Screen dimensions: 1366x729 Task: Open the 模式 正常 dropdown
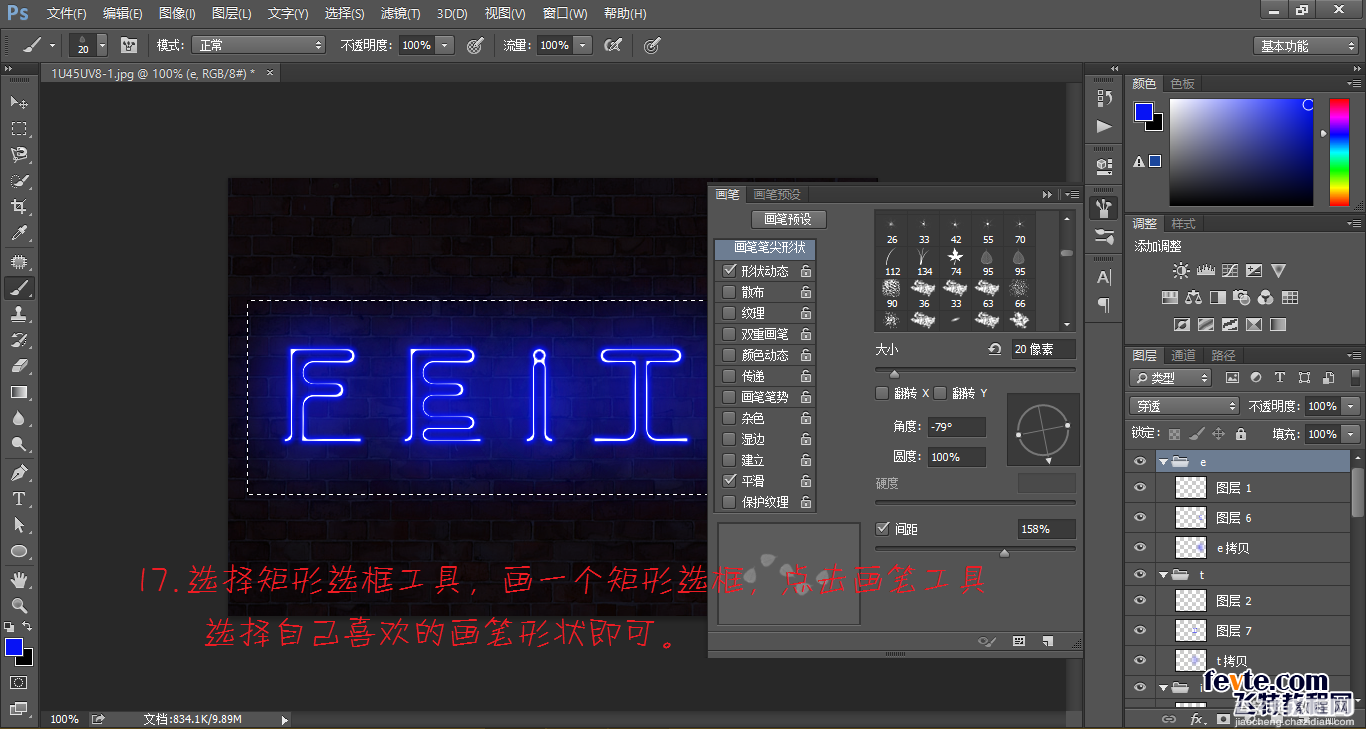pos(259,45)
